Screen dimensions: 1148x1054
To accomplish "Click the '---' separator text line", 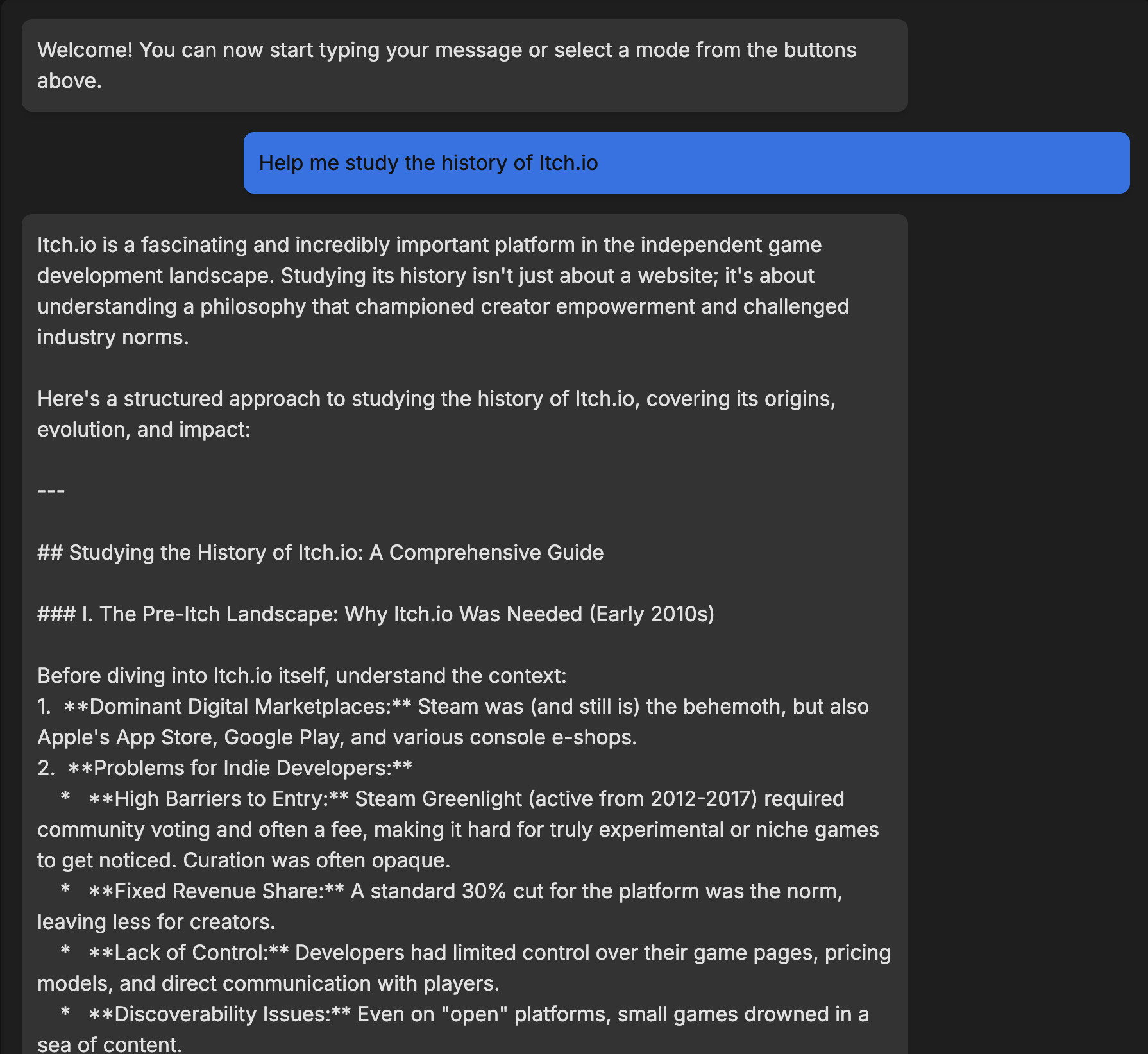I will 51,491.
